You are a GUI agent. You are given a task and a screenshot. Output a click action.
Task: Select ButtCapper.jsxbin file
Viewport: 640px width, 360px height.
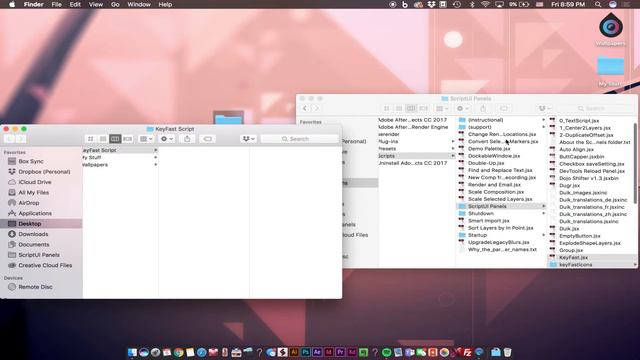pos(581,157)
